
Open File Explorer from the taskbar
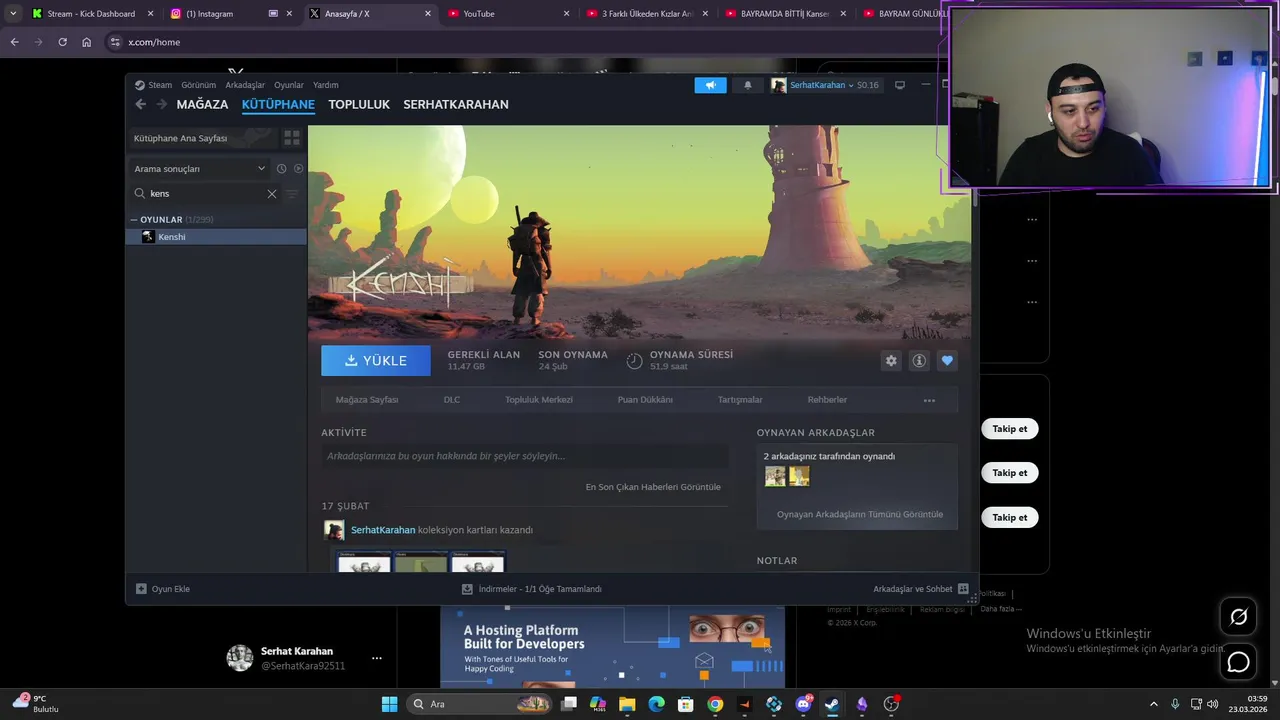pos(627,704)
